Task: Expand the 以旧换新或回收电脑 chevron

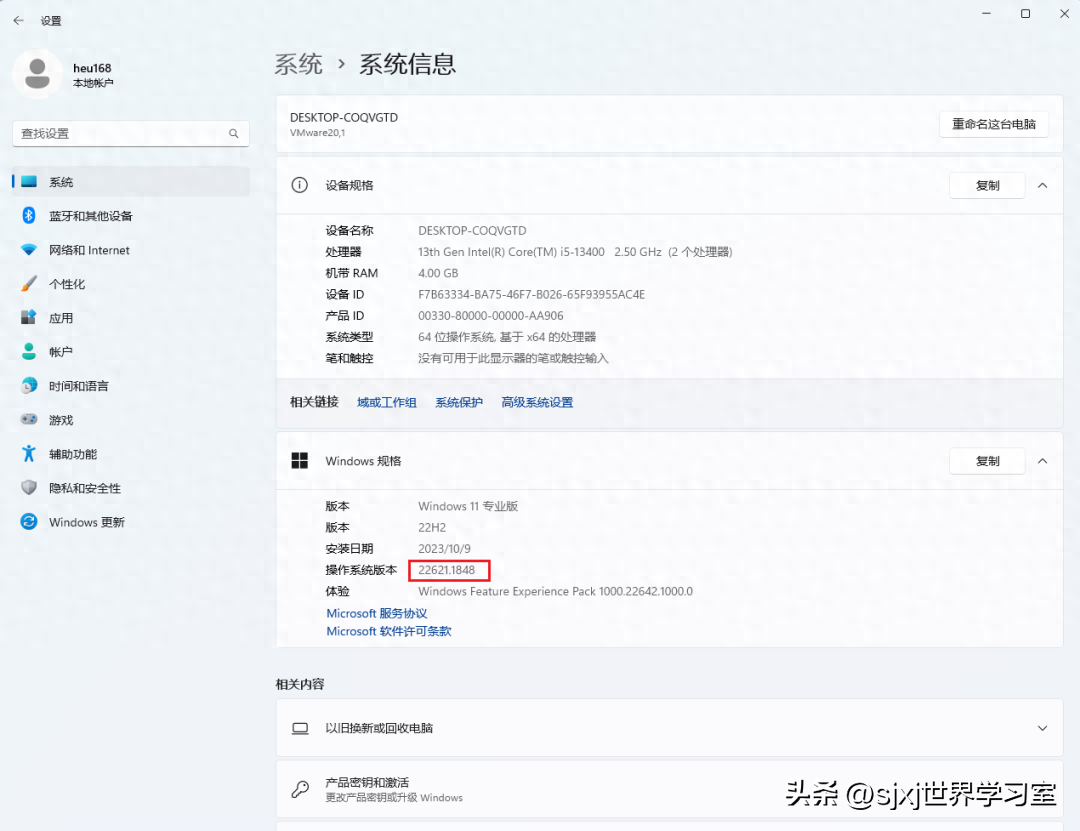Action: point(1043,728)
